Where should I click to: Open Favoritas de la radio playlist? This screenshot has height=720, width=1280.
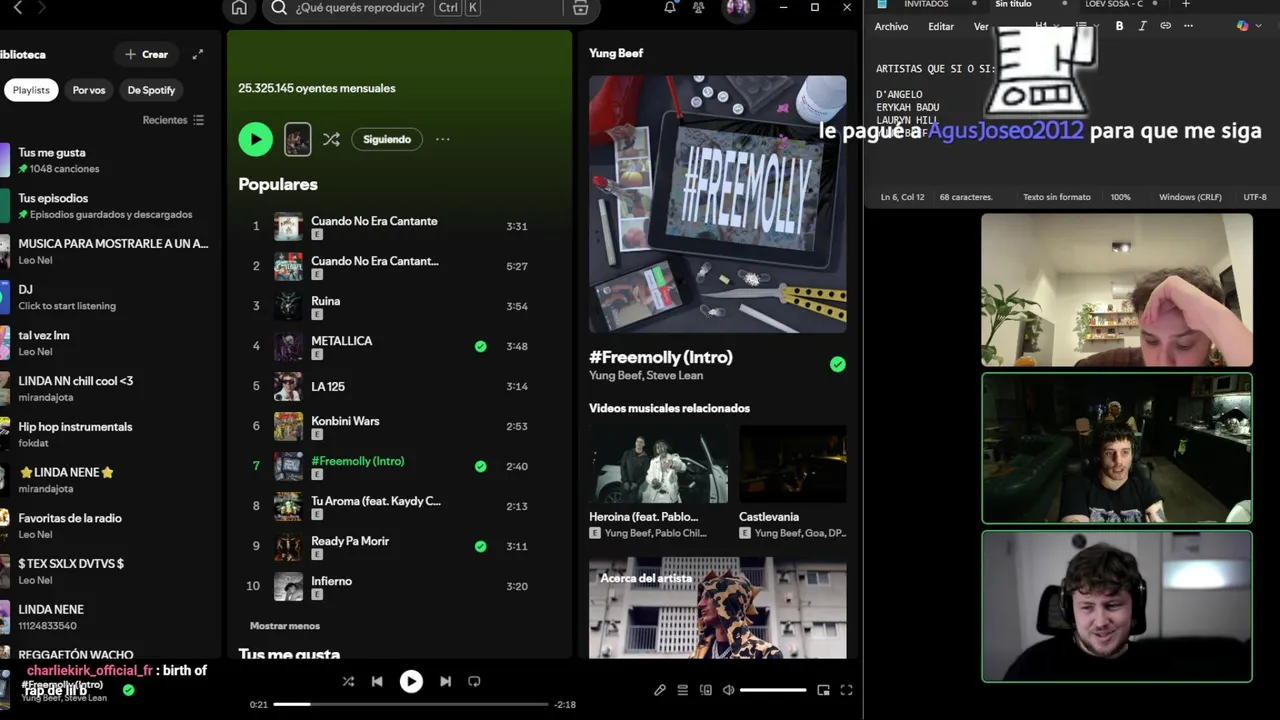click(105, 526)
